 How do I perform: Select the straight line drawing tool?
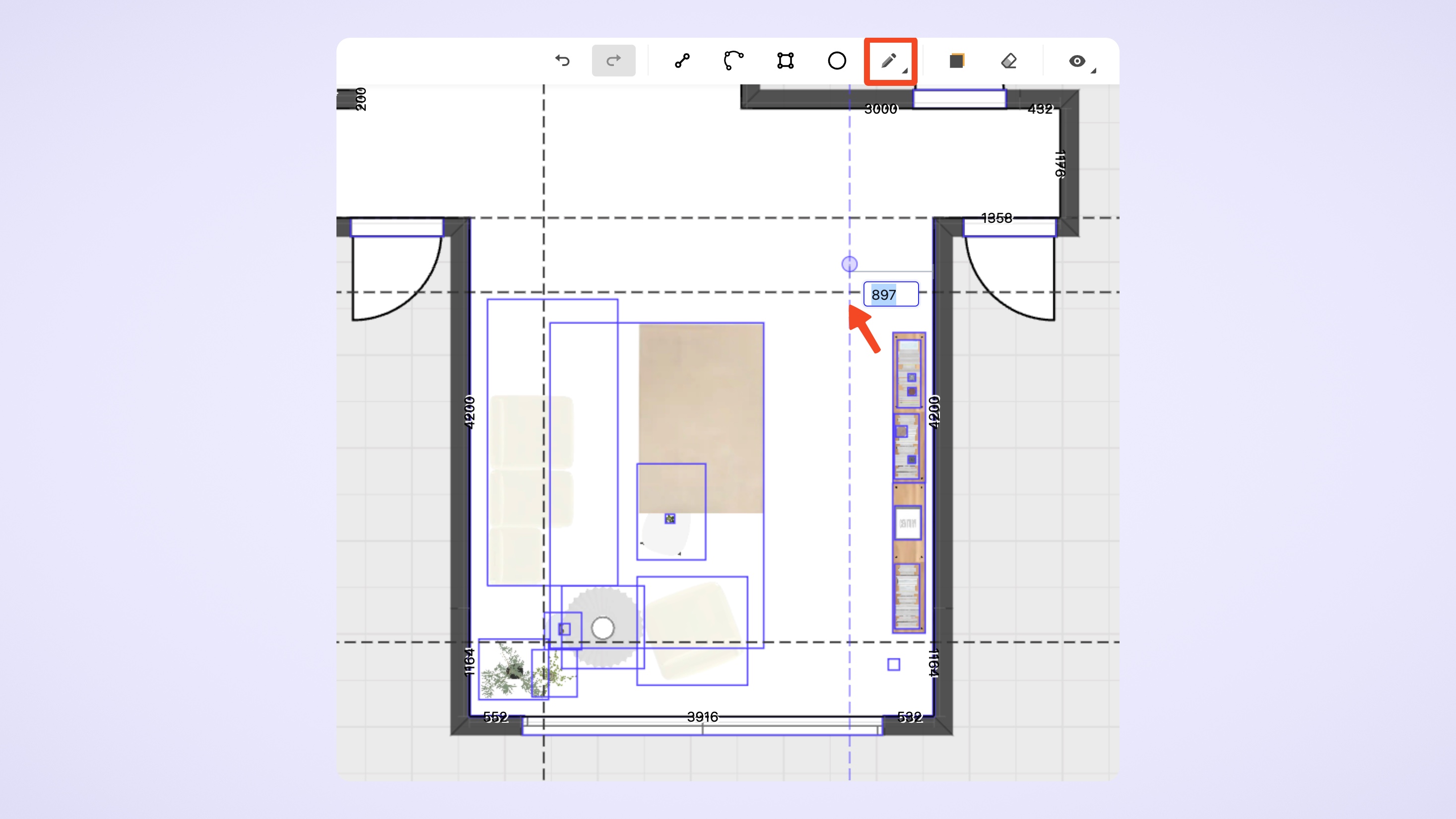682,61
